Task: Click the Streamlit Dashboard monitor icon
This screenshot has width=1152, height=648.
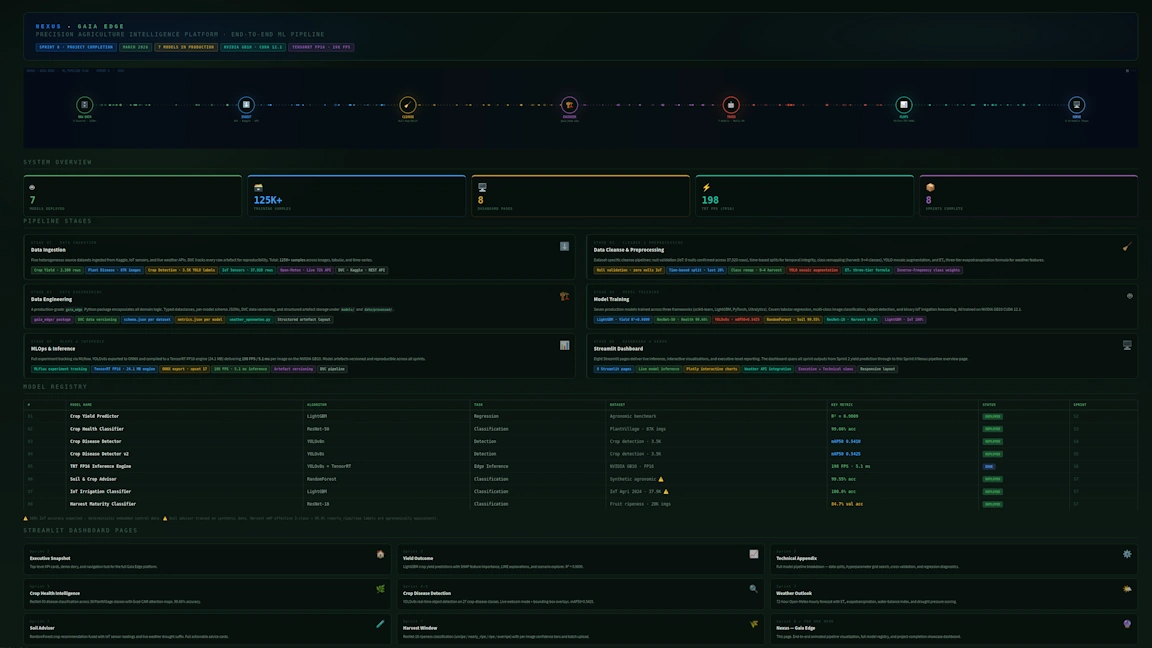Action: click(x=1127, y=345)
